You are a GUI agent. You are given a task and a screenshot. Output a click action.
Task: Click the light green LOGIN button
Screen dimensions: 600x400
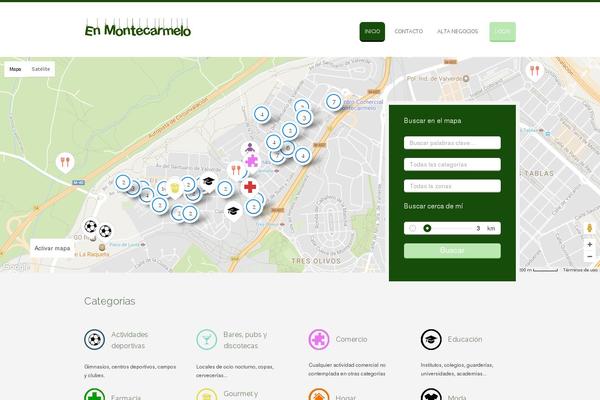click(x=502, y=32)
